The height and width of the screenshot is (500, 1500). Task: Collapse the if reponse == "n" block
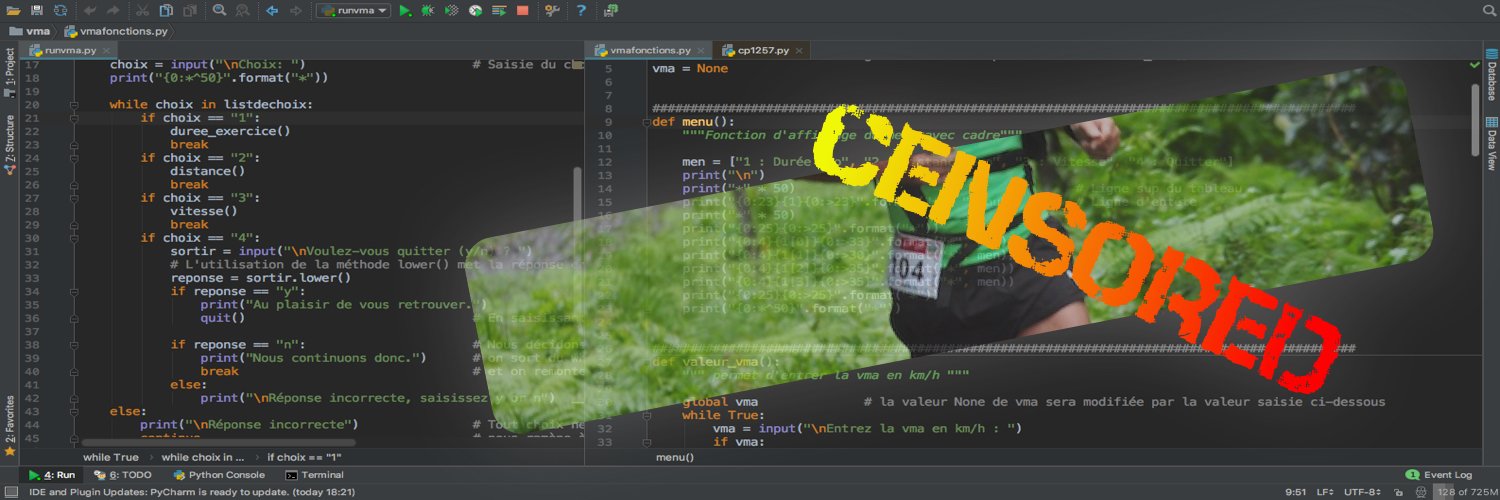click(x=74, y=344)
